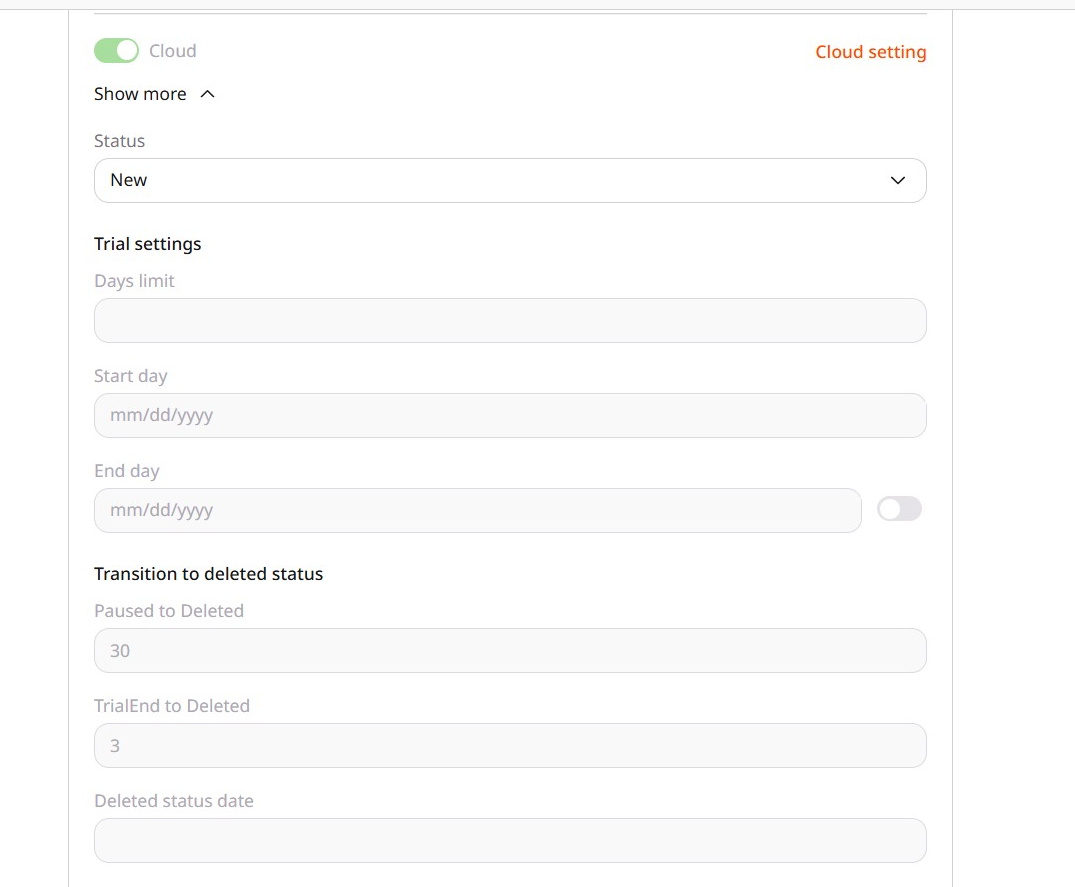Select the Start day date field
Viewport: 1075px width, 887px height.
[x=510, y=415]
